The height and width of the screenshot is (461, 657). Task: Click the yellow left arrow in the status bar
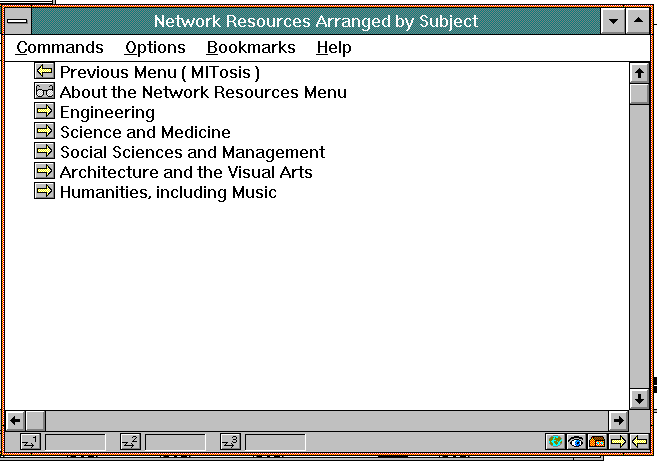[x=639, y=441]
